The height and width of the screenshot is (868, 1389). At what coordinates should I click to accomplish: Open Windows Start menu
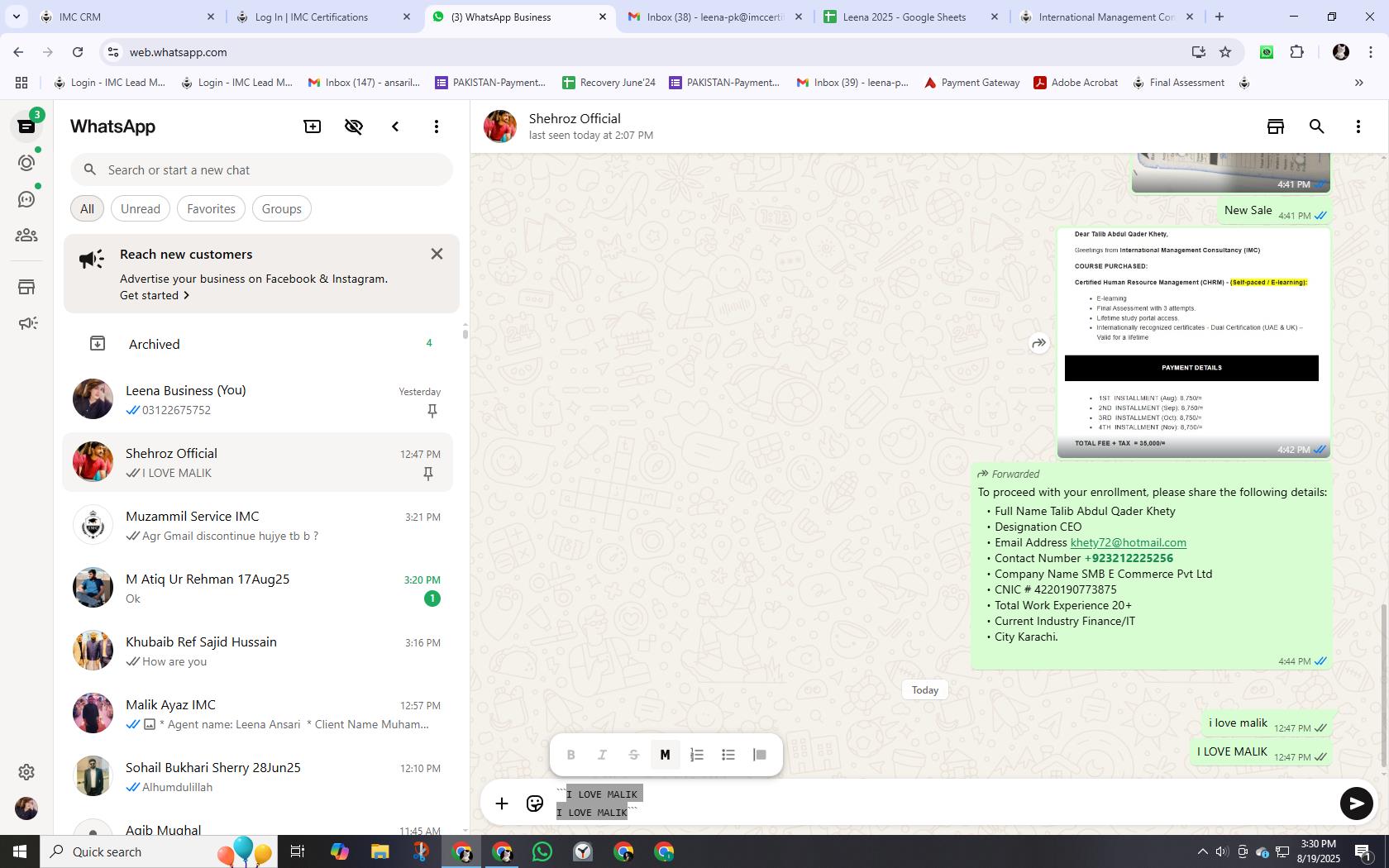point(20,851)
